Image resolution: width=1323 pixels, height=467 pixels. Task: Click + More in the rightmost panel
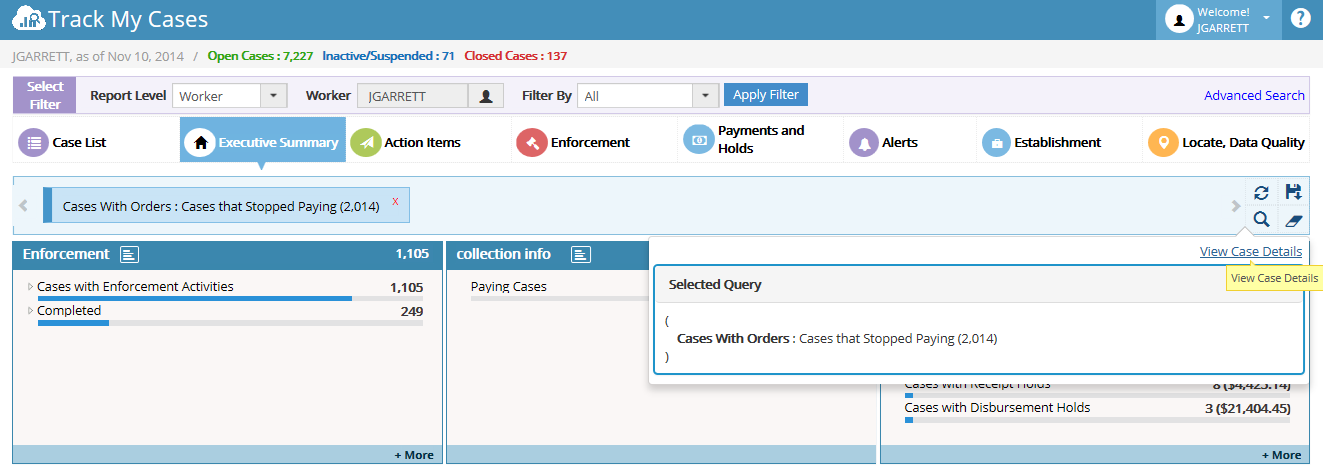pos(1281,455)
